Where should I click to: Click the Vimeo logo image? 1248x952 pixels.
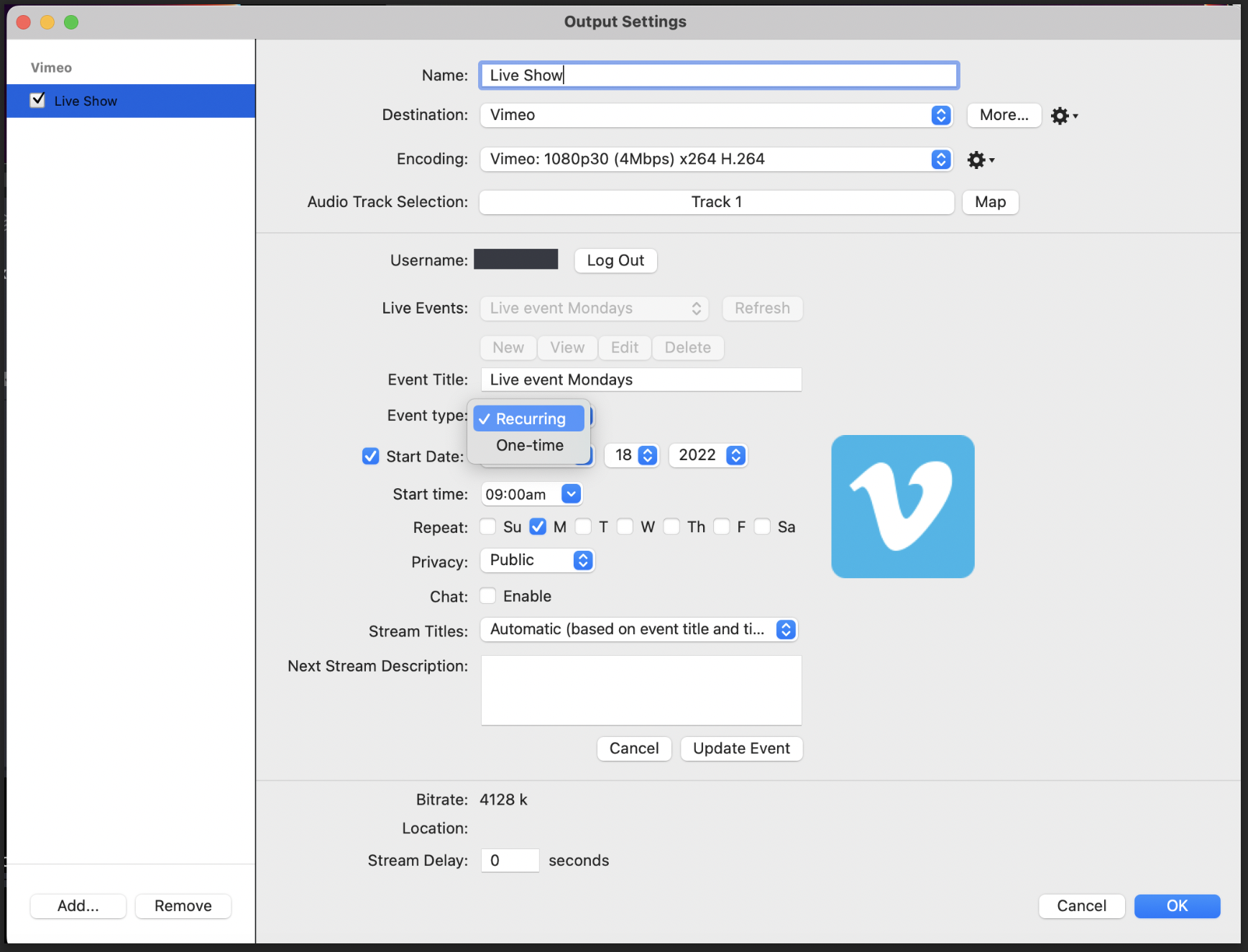902,506
